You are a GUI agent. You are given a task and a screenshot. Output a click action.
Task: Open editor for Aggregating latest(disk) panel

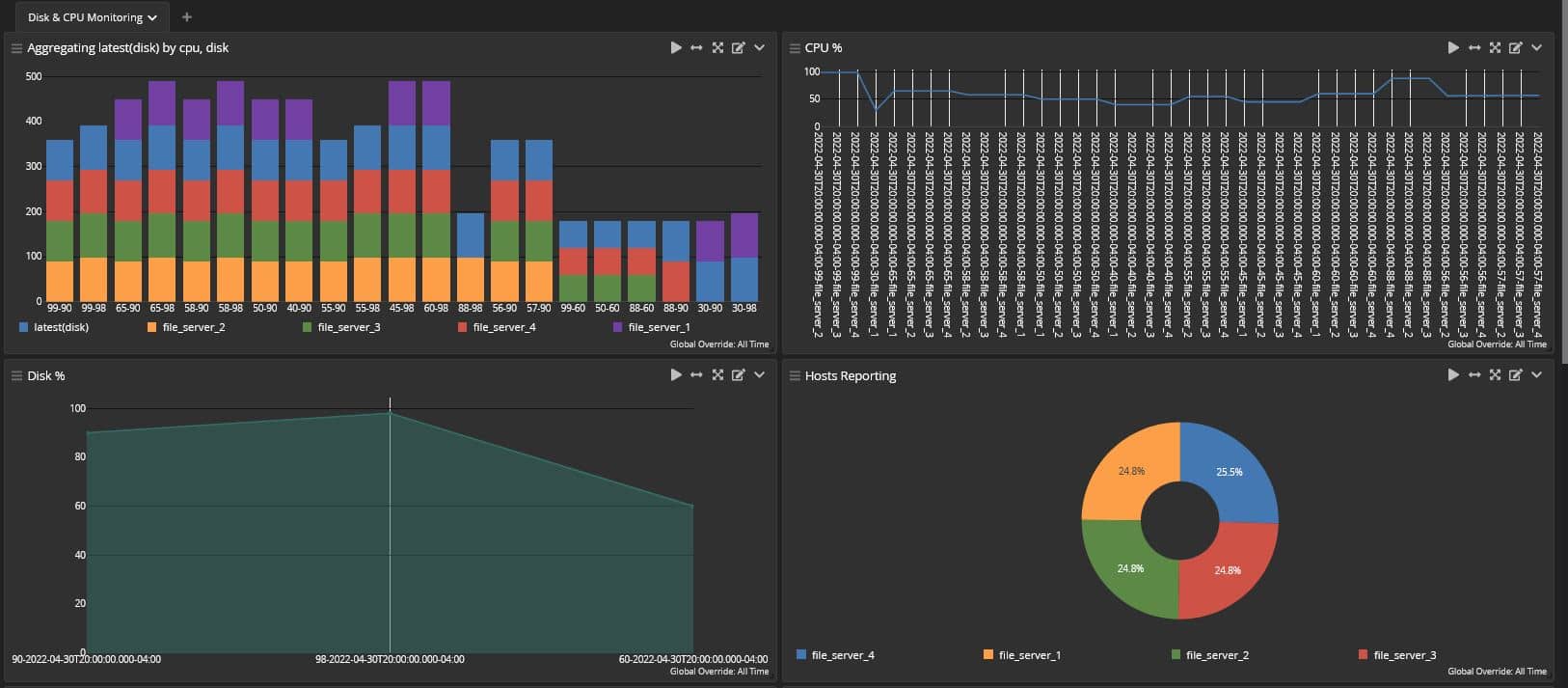[x=738, y=47]
